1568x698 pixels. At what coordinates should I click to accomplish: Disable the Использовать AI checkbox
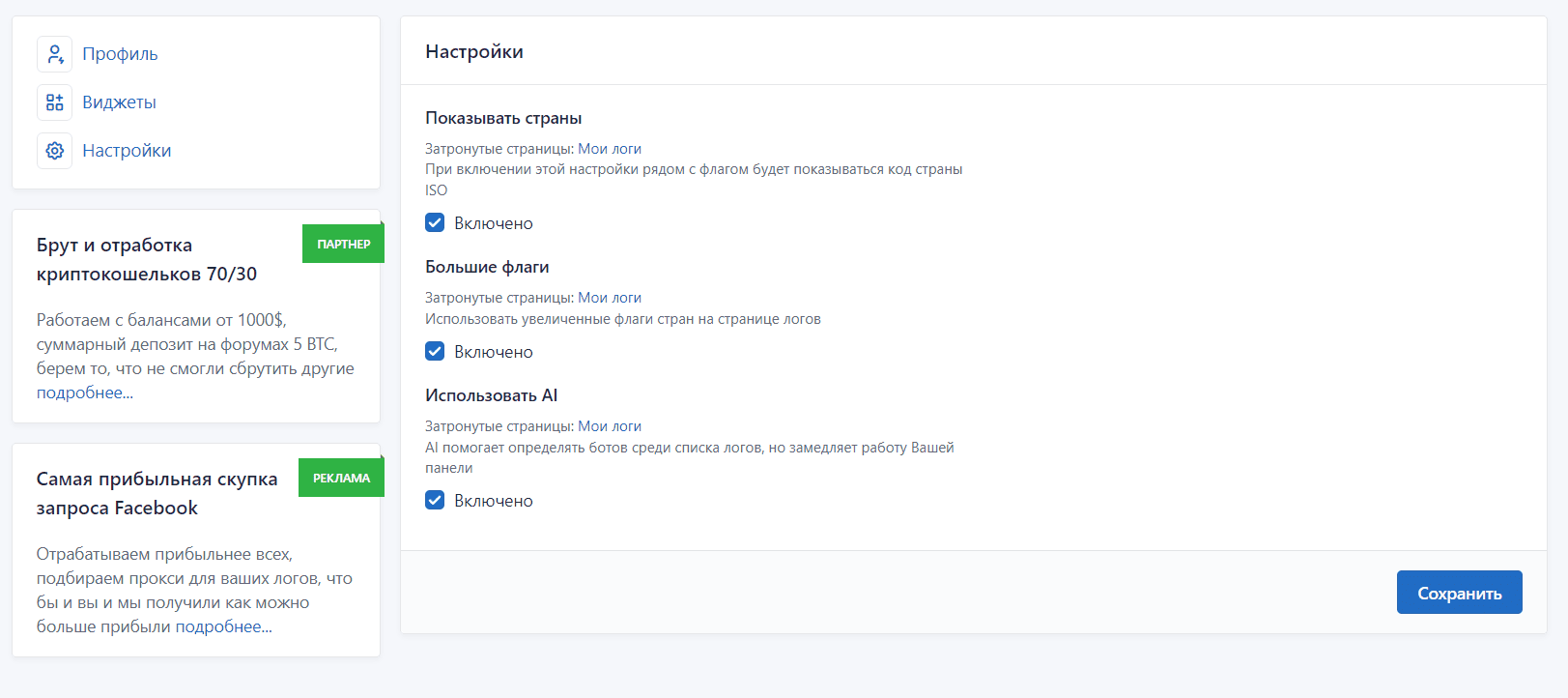[x=435, y=501]
